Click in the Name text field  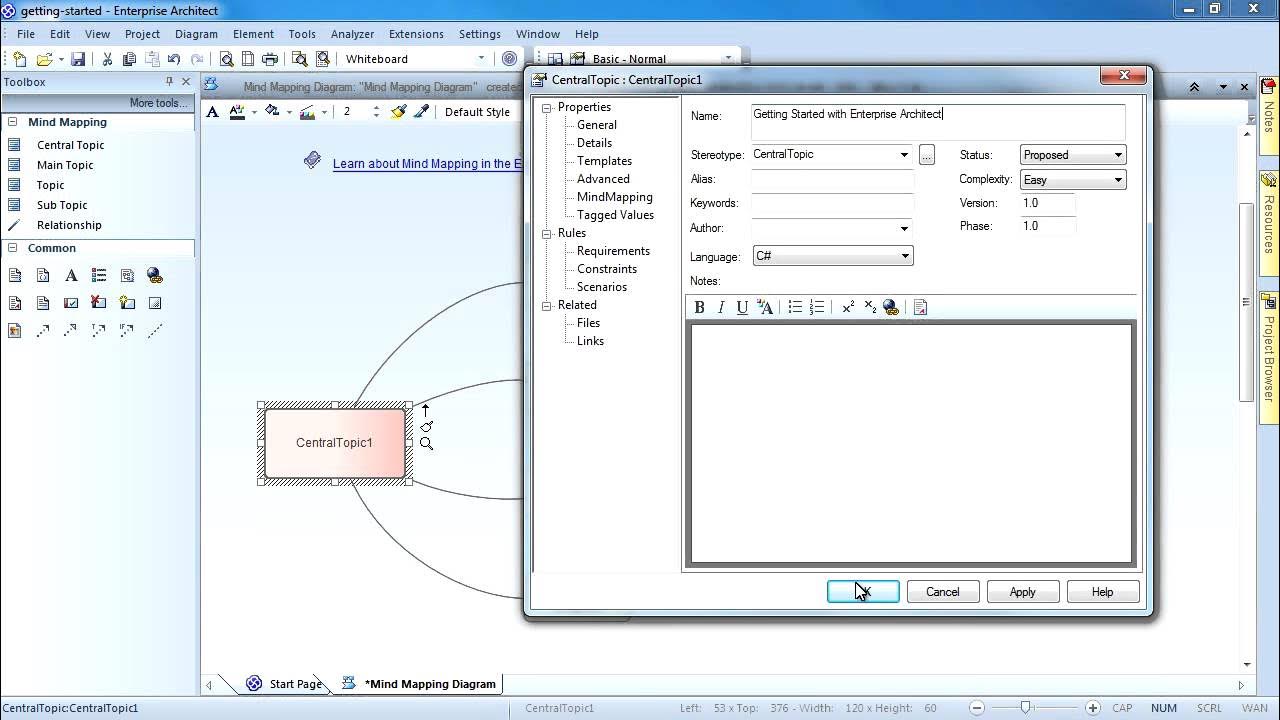tap(938, 121)
